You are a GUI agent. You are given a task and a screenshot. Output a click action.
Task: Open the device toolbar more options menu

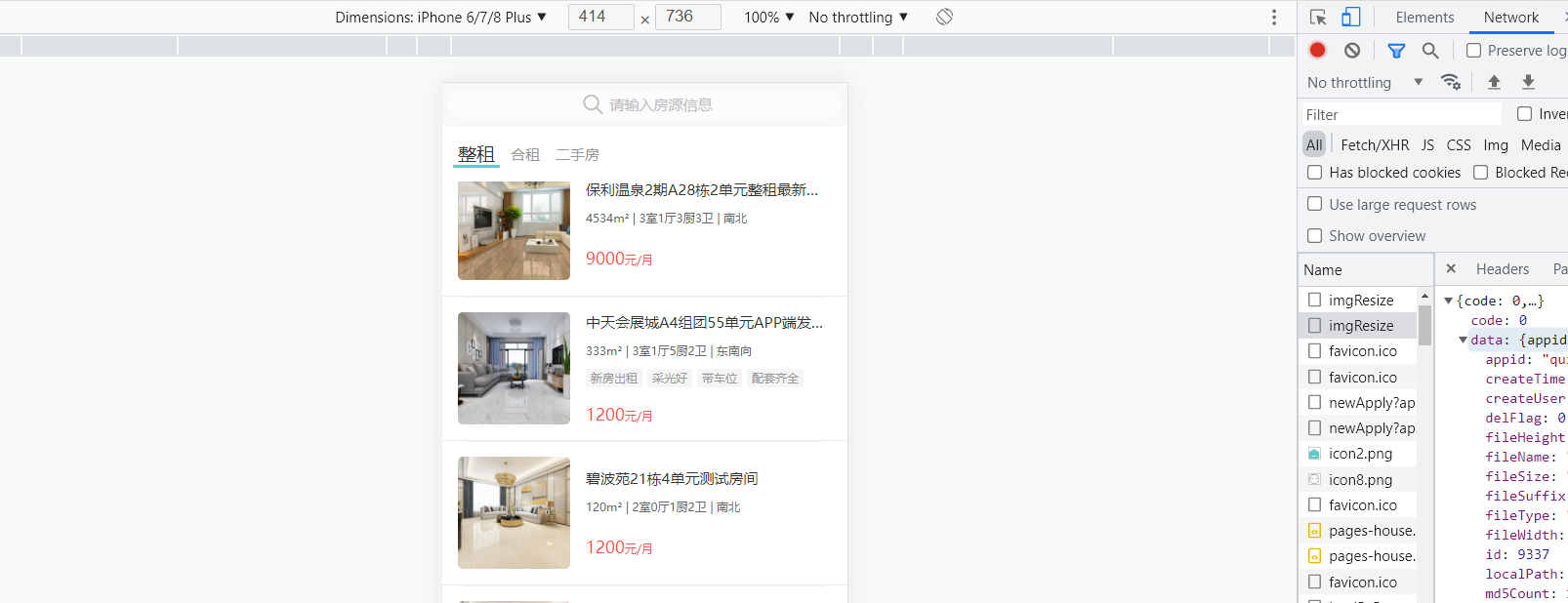coord(1273,18)
